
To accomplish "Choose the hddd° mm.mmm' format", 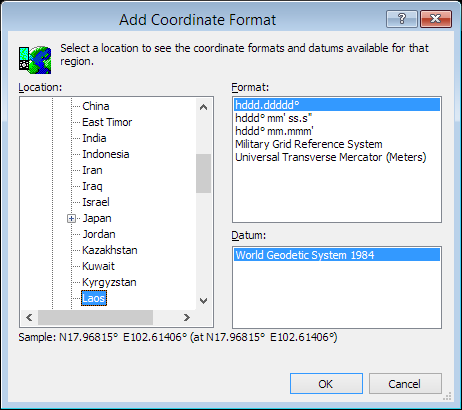I will (337, 131).
